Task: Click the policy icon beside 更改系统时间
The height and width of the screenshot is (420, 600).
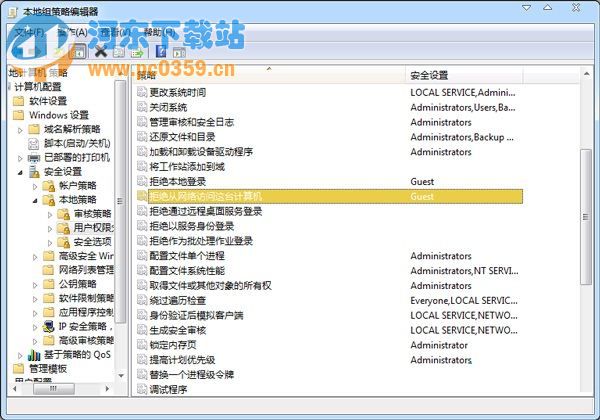Action: tap(142, 92)
